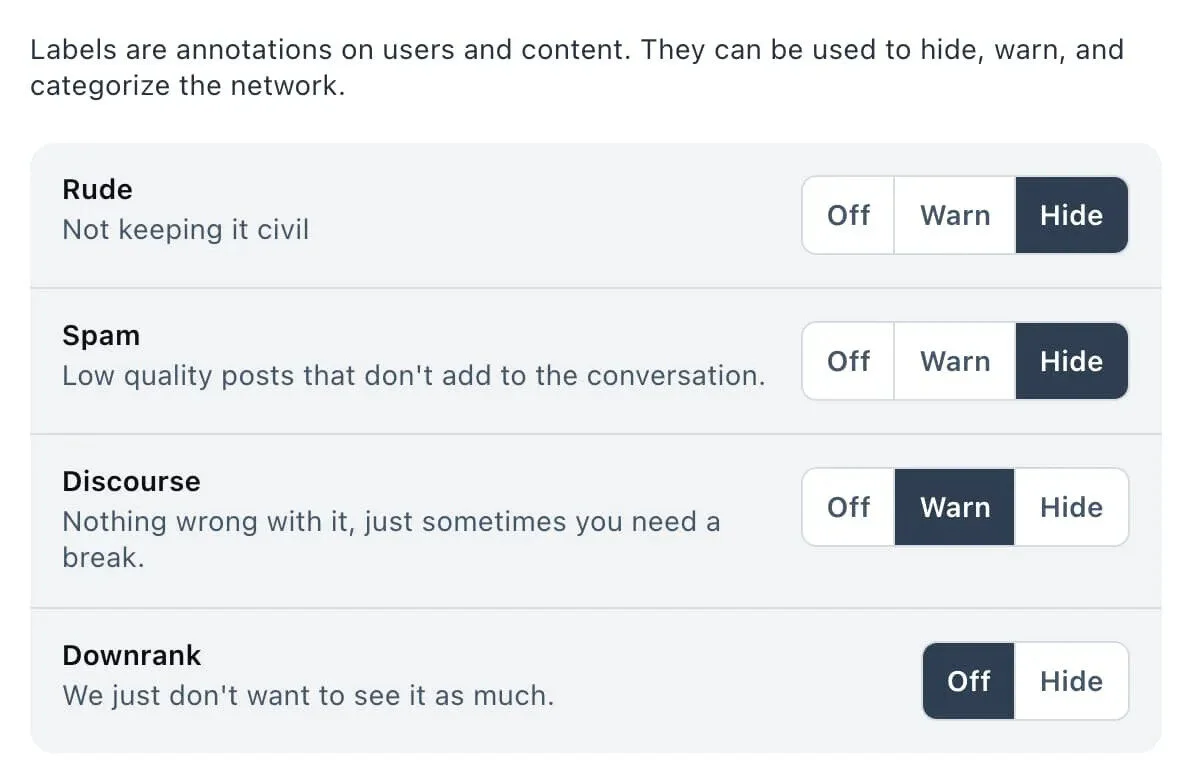Click the Downrank label title
This screenshot has height=781, width=1192.
tap(131, 655)
